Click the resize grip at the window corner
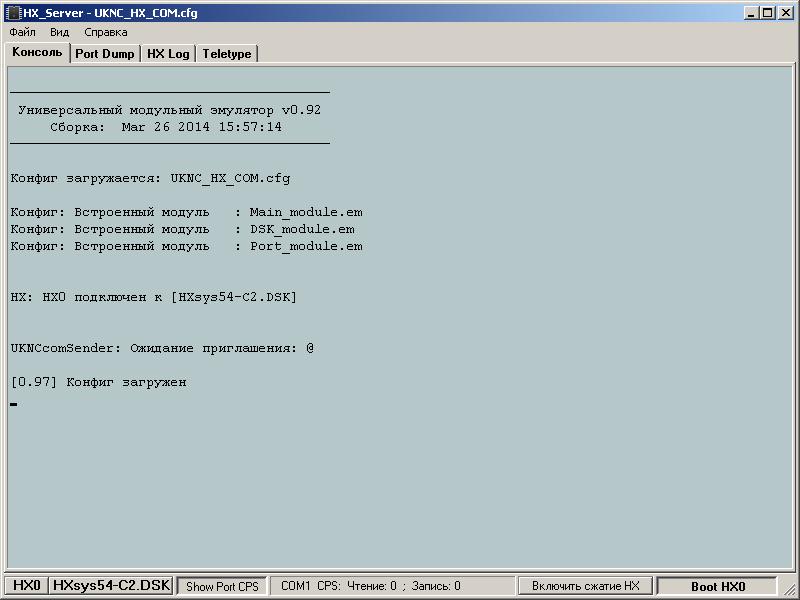The height and width of the screenshot is (600, 800). coord(792,592)
